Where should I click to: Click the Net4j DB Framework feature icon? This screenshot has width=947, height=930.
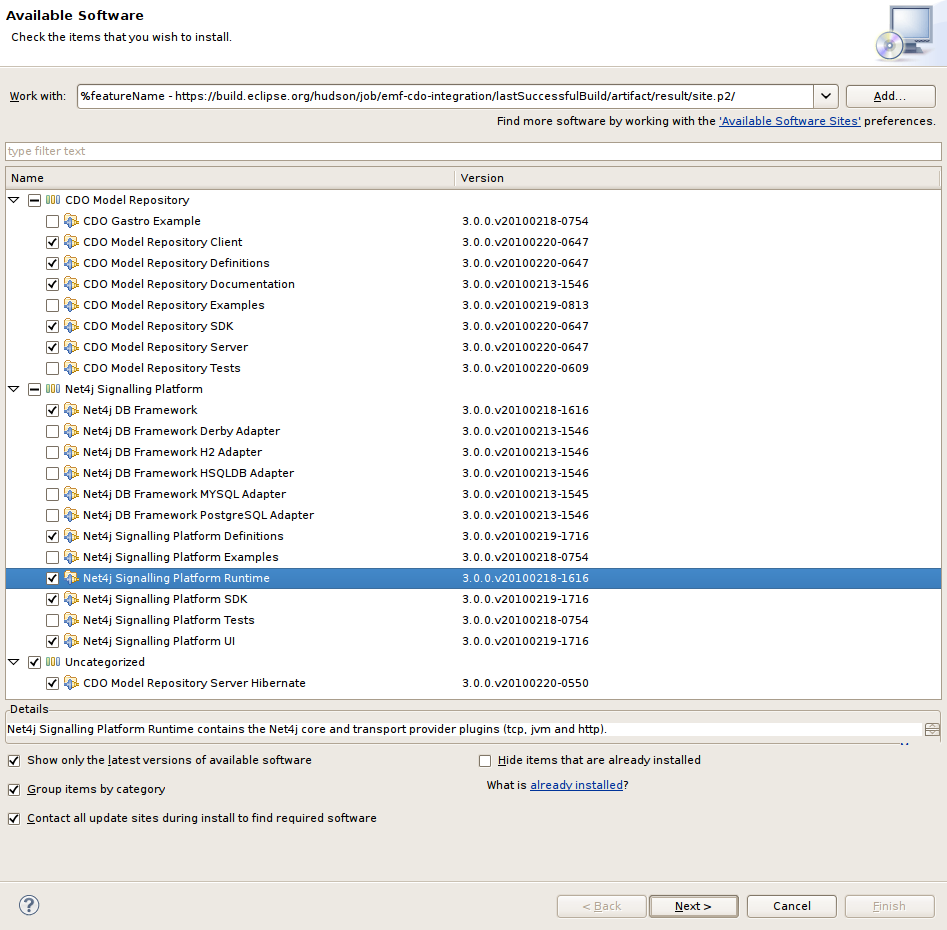71,410
